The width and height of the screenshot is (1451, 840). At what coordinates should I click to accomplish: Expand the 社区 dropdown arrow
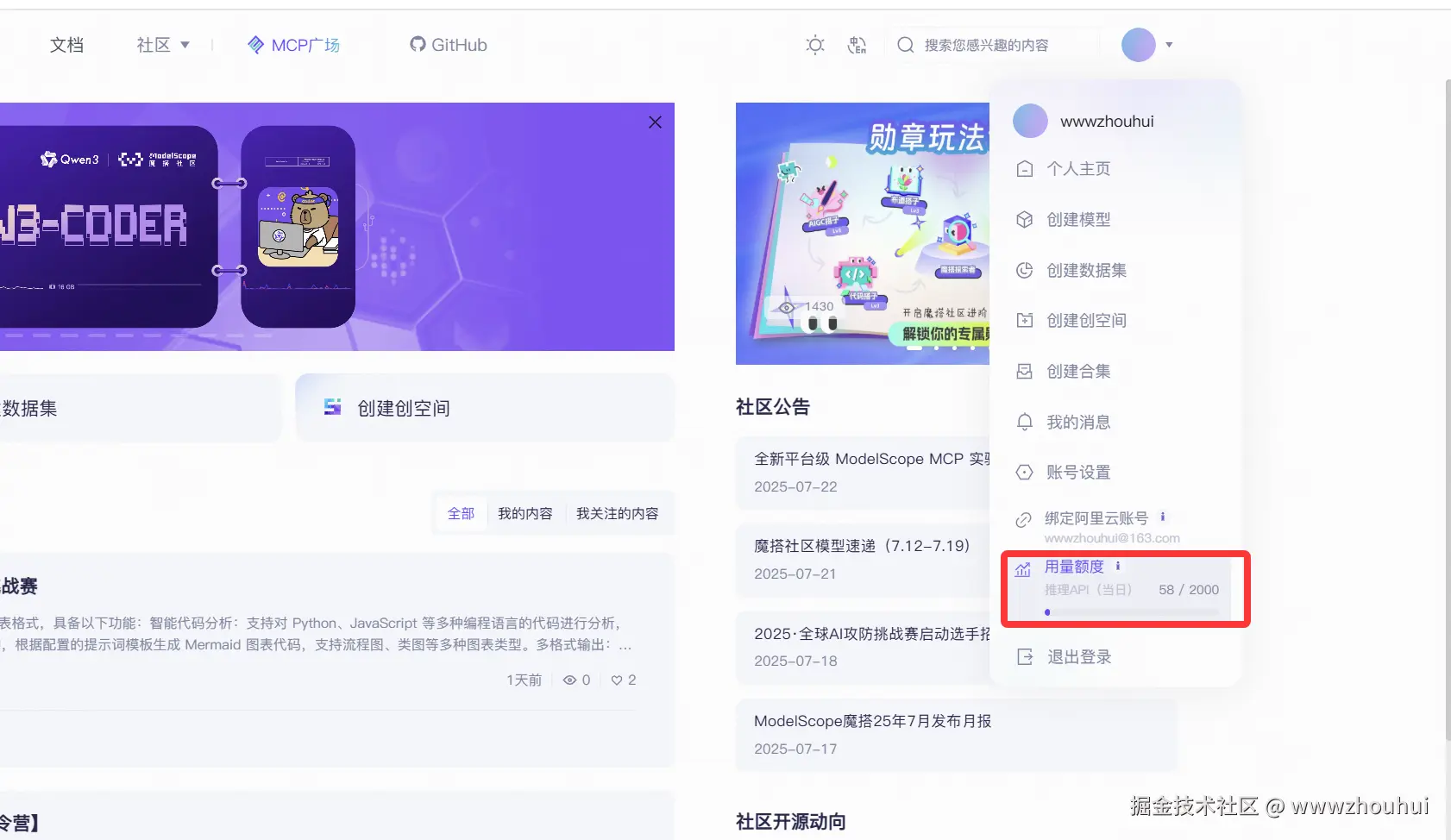click(185, 45)
